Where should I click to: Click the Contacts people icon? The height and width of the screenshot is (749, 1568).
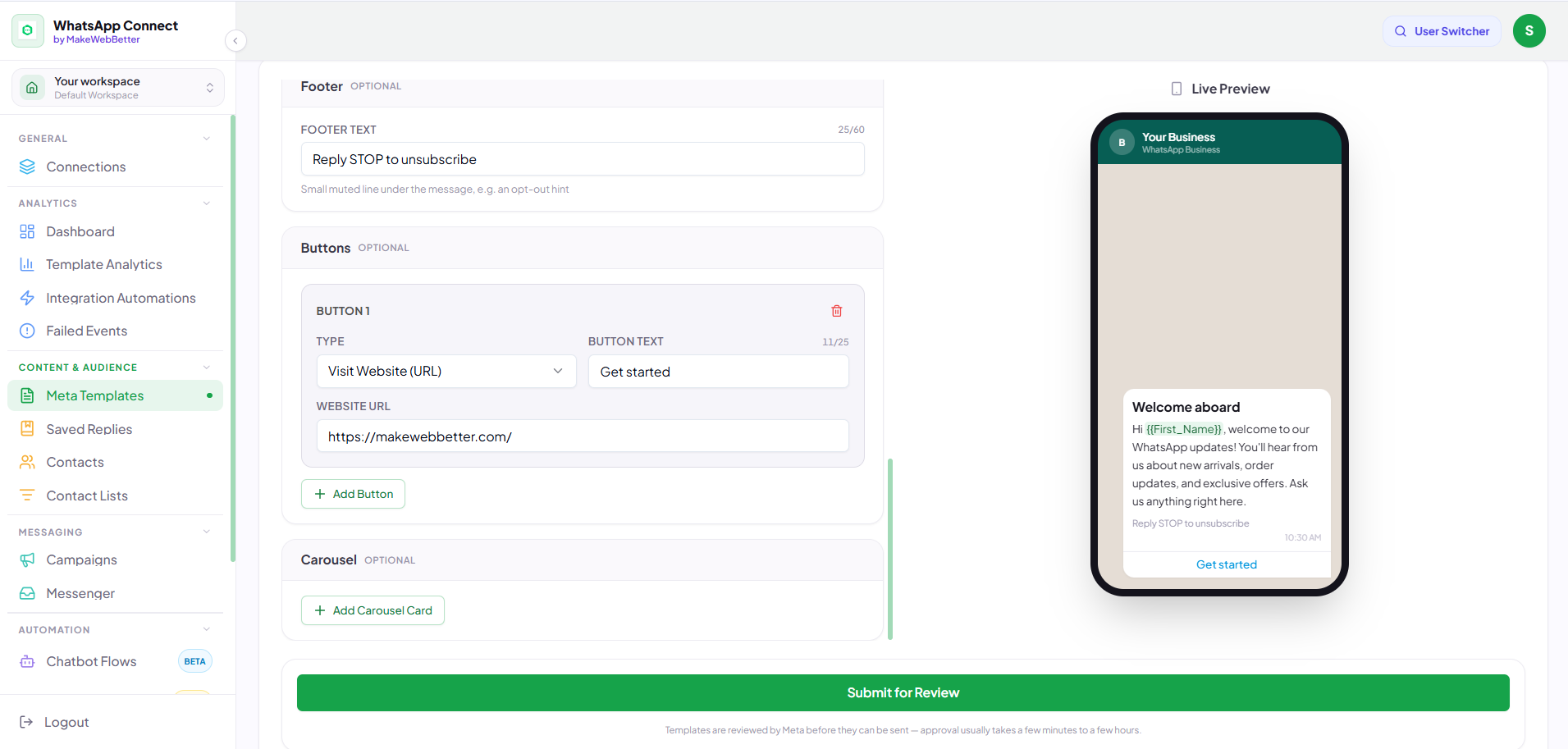click(27, 462)
